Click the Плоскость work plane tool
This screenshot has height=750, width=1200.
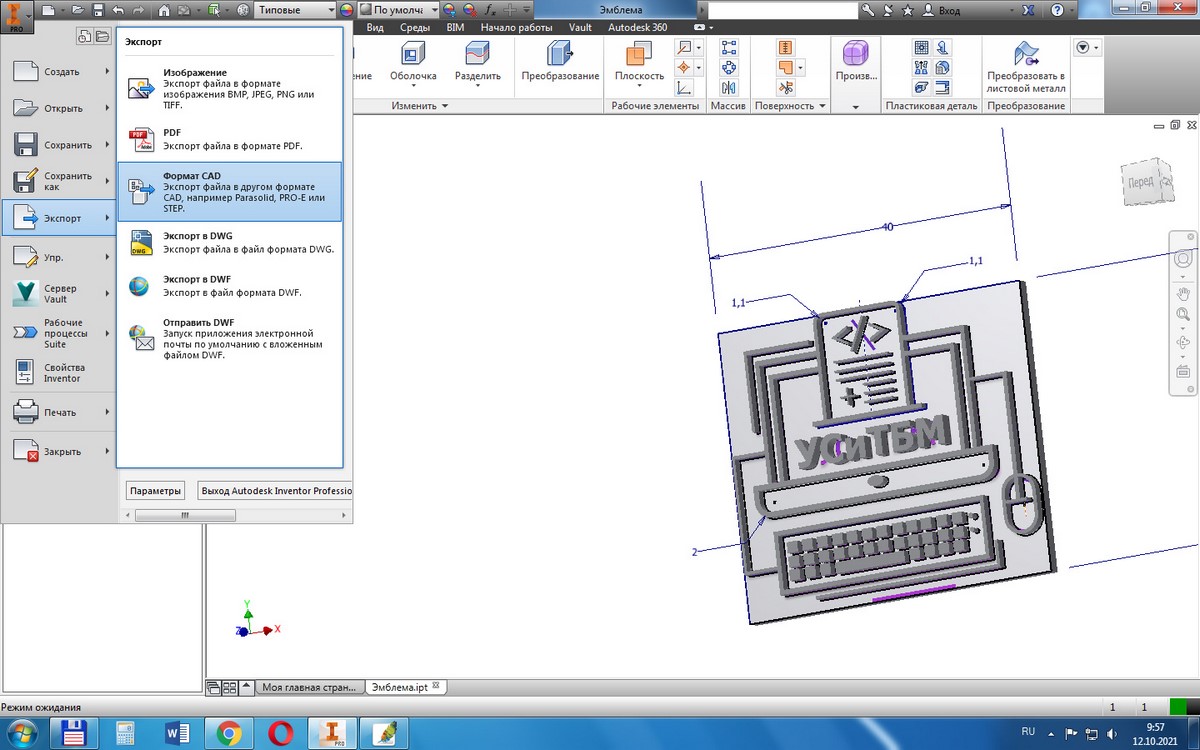click(x=639, y=62)
